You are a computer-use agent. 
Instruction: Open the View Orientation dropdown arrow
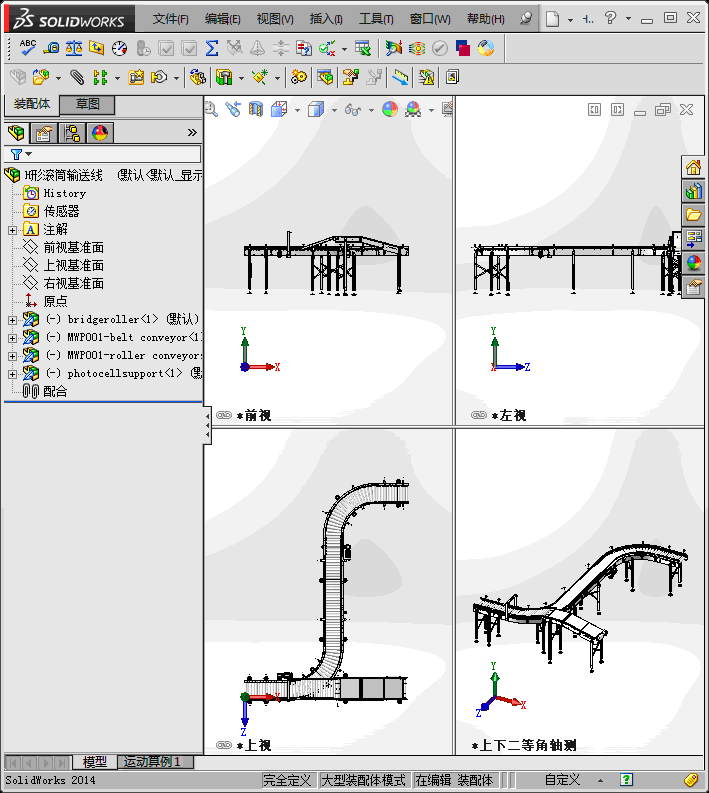tap(297, 110)
